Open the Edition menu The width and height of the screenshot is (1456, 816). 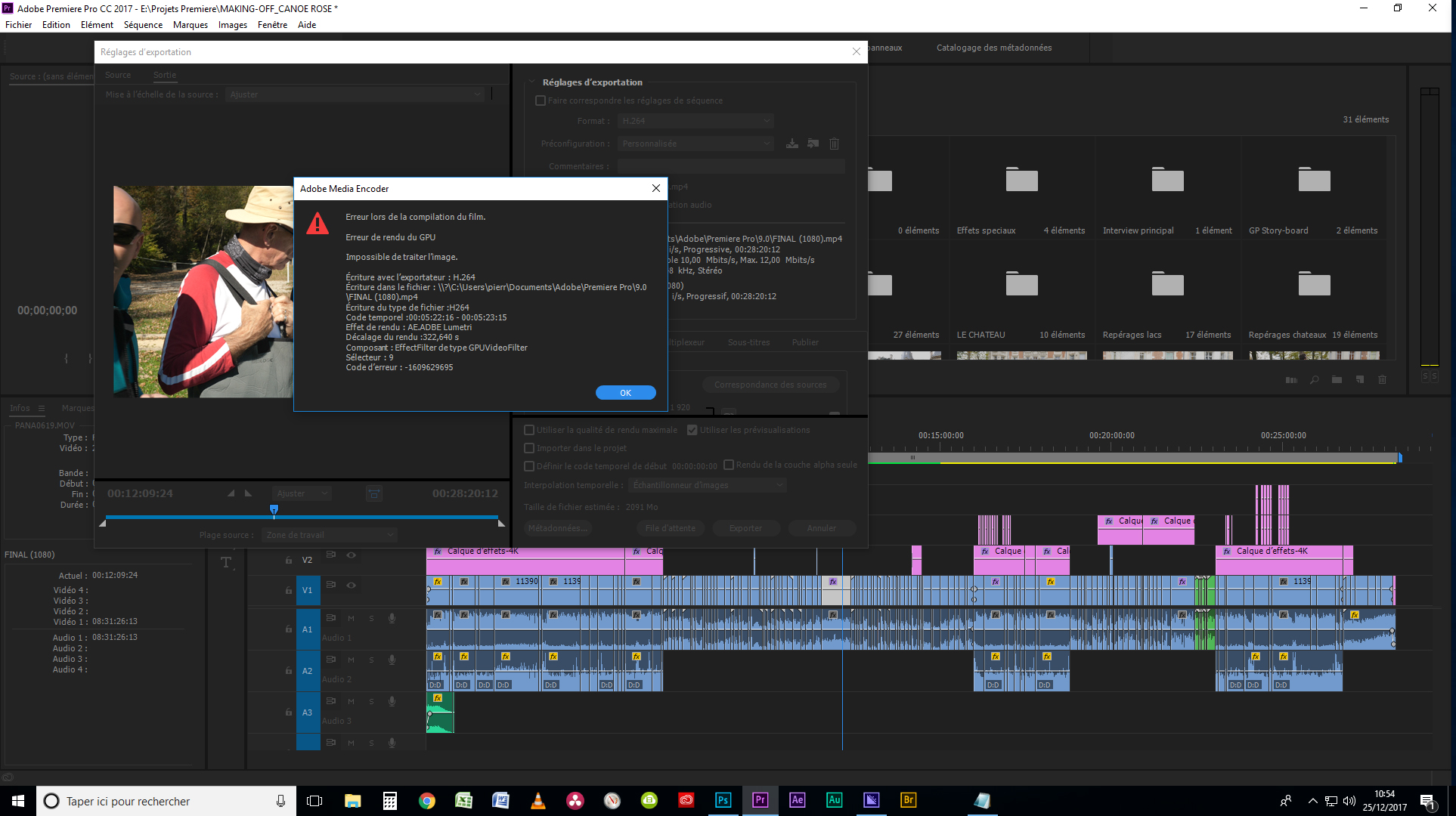coord(56,25)
